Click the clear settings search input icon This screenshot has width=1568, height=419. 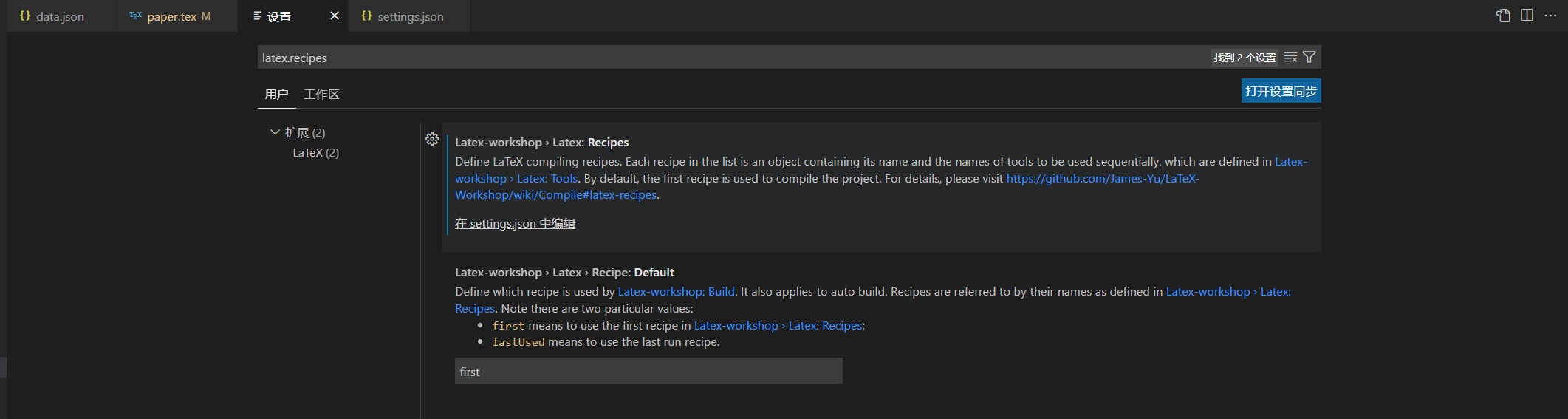[1290, 58]
